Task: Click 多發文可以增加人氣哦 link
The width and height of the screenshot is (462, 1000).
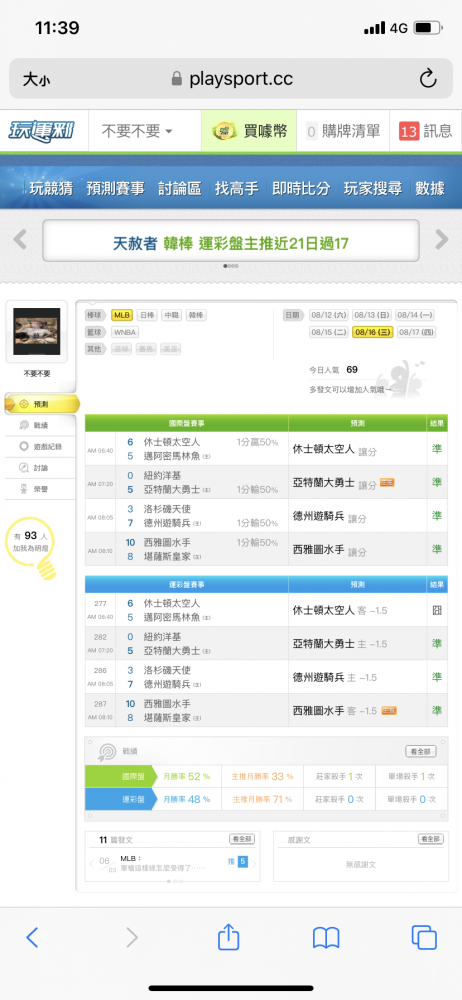Action: (x=350, y=388)
